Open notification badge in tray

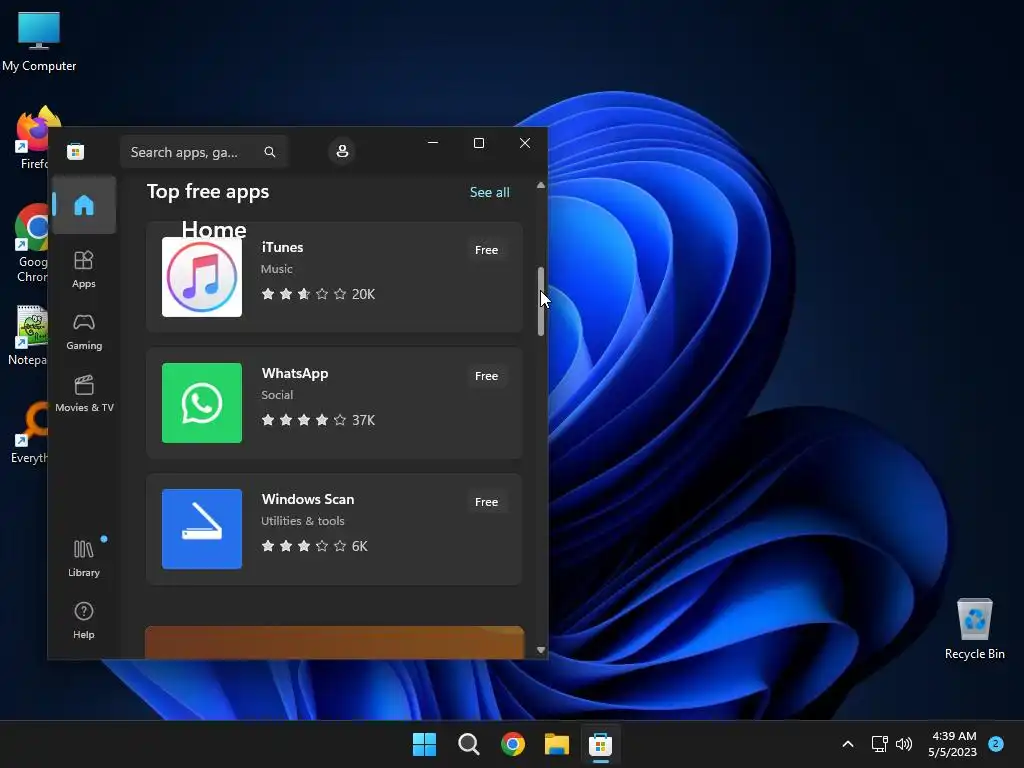point(996,743)
